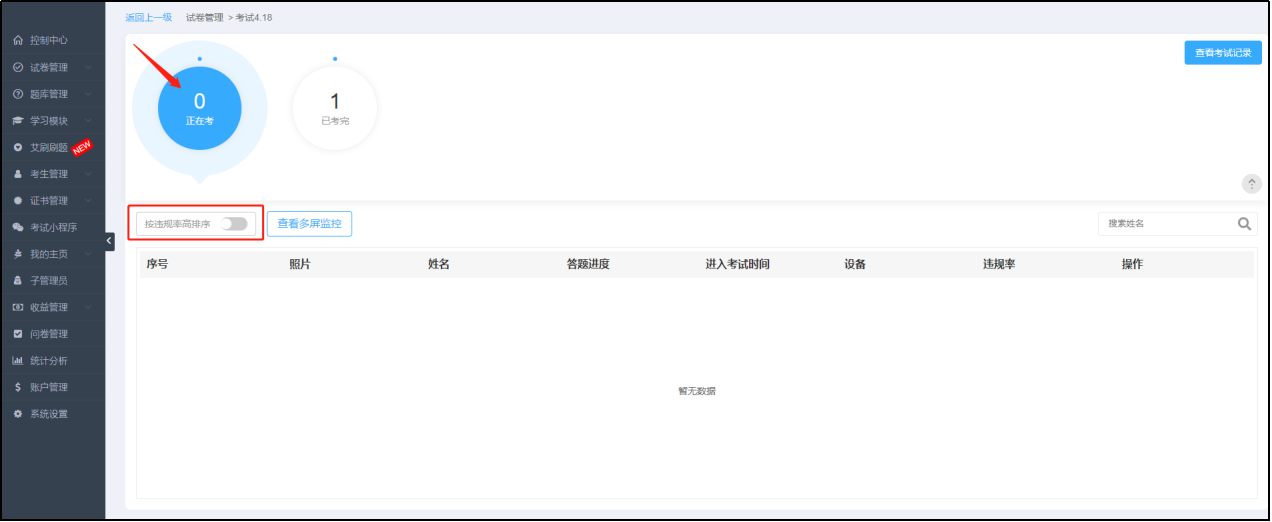
Task: Toggle 按违规率高排序 switch
Action: click(234, 224)
